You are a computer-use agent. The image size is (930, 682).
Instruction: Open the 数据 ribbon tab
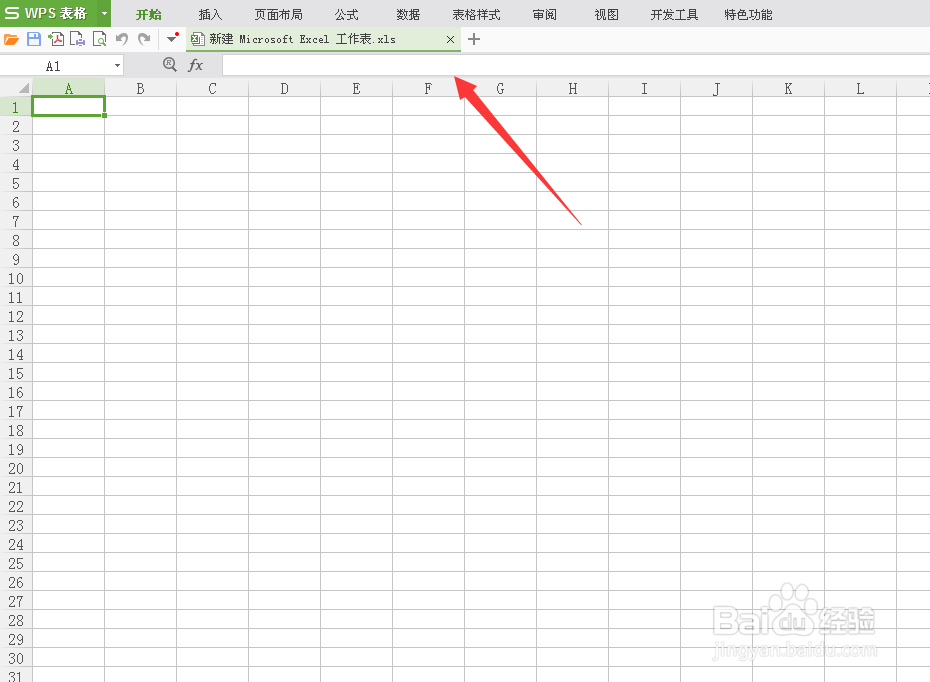[x=407, y=14]
